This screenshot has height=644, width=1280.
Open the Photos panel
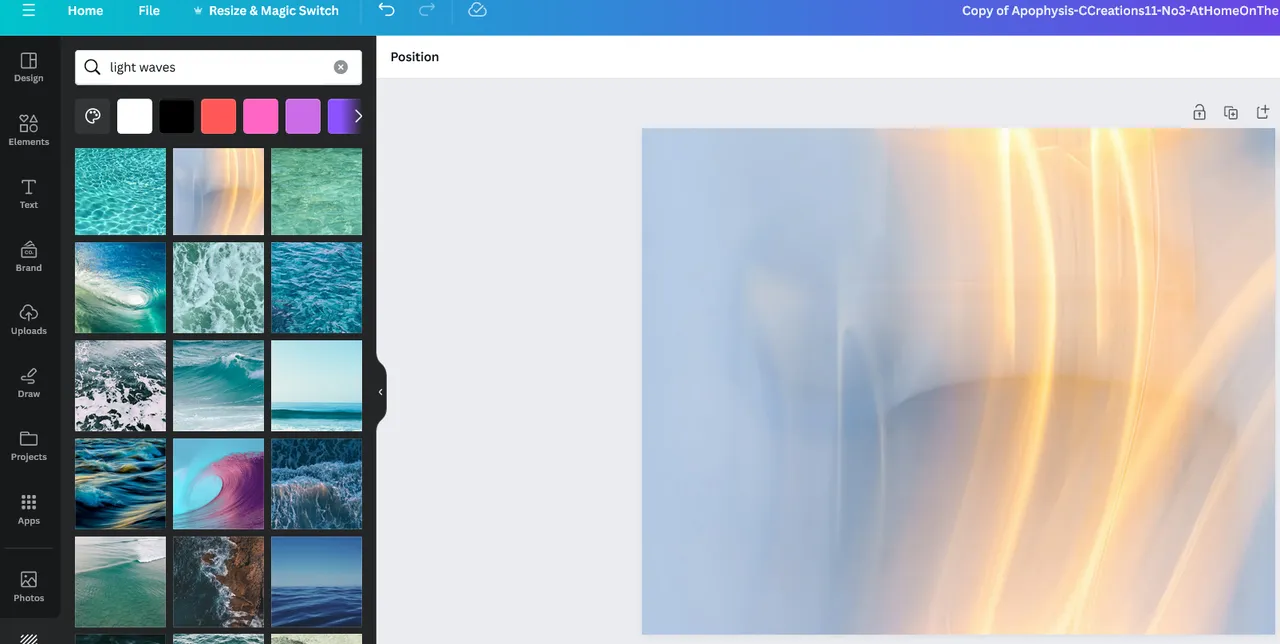[29, 586]
